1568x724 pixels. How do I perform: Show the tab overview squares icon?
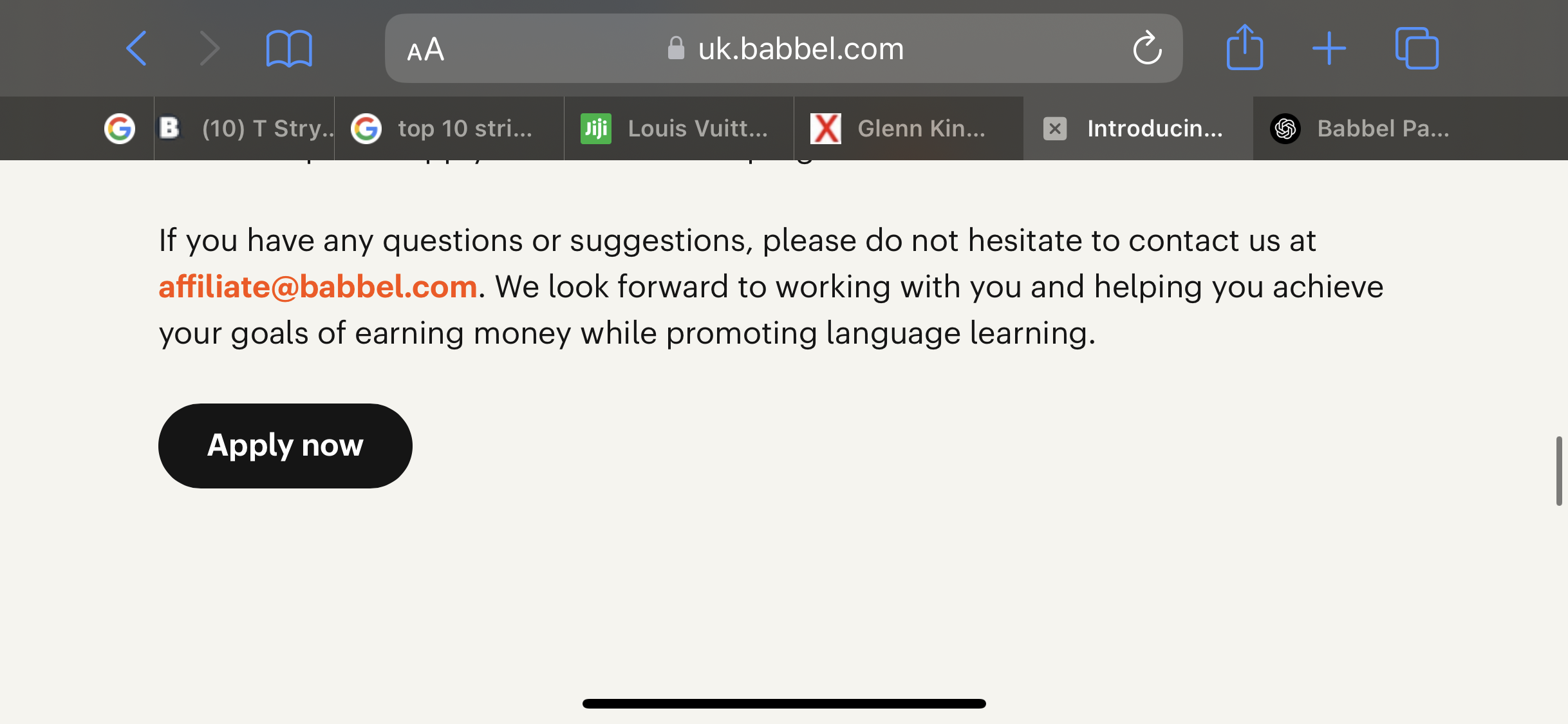pyautogui.click(x=1417, y=48)
